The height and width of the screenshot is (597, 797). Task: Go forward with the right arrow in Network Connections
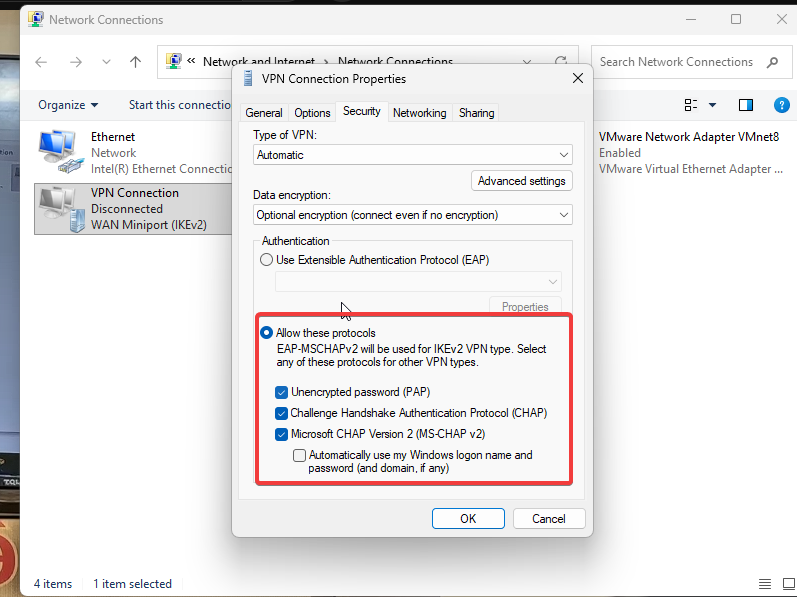tap(76, 62)
